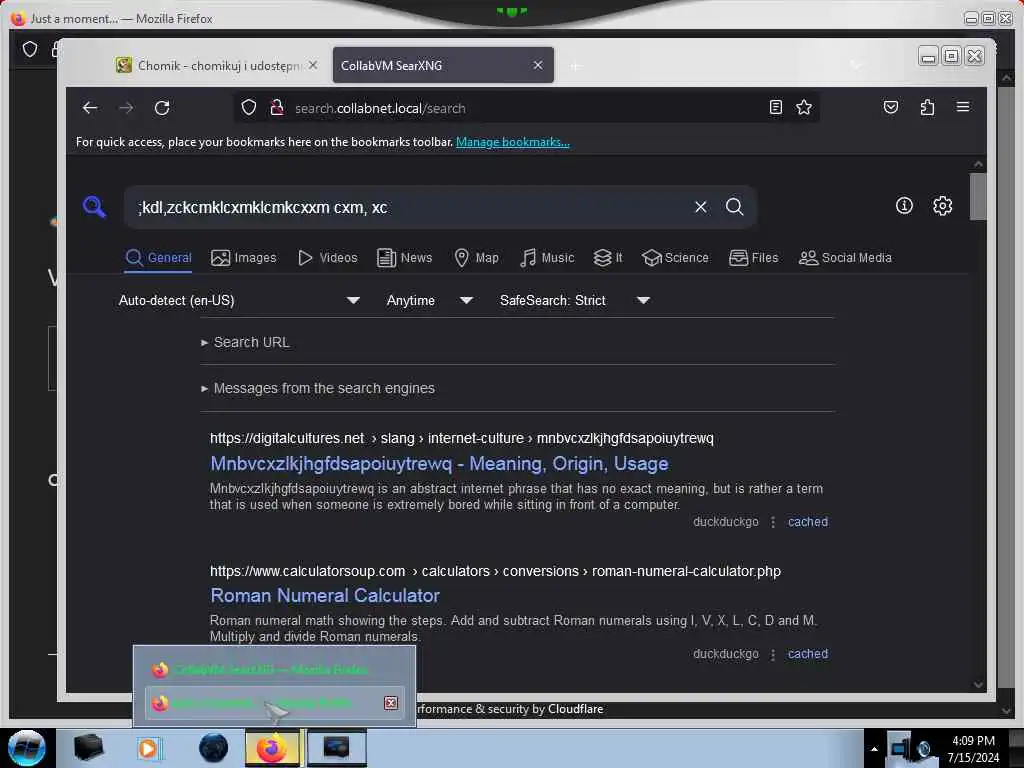This screenshot has height=768, width=1024.
Task: Clear the search query with the X
Action: point(701,207)
